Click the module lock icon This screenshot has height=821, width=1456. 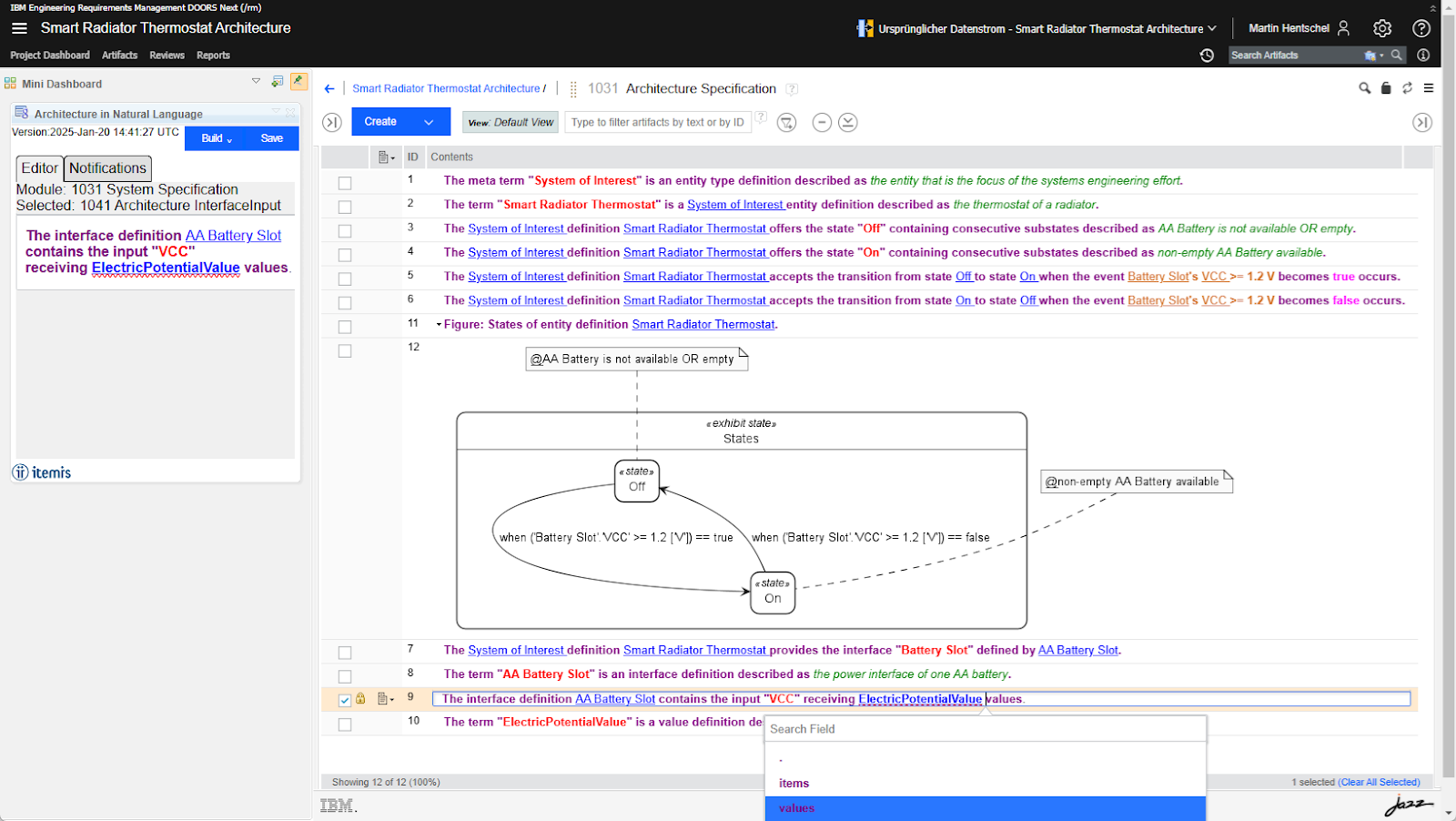tap(1386, 88)
